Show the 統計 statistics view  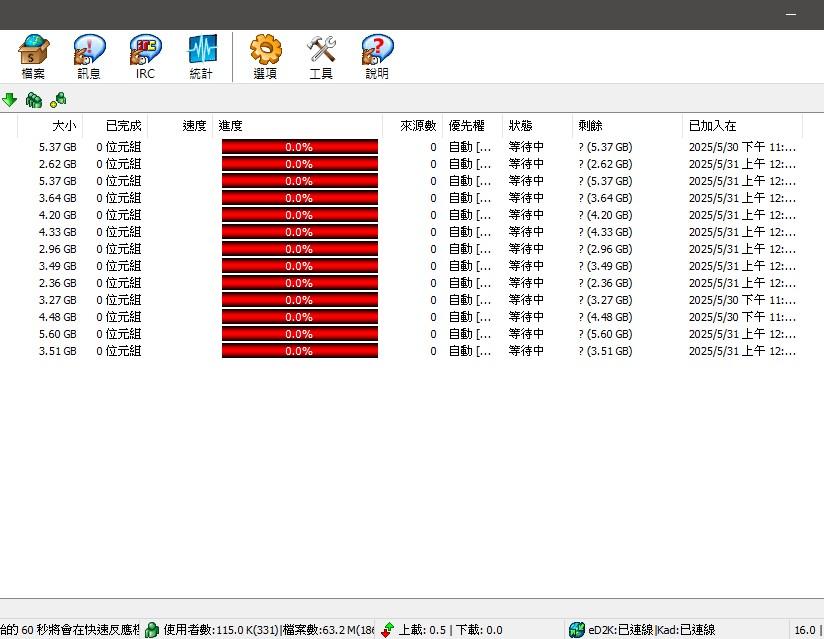pyautogui.click(x=201, y=57)
